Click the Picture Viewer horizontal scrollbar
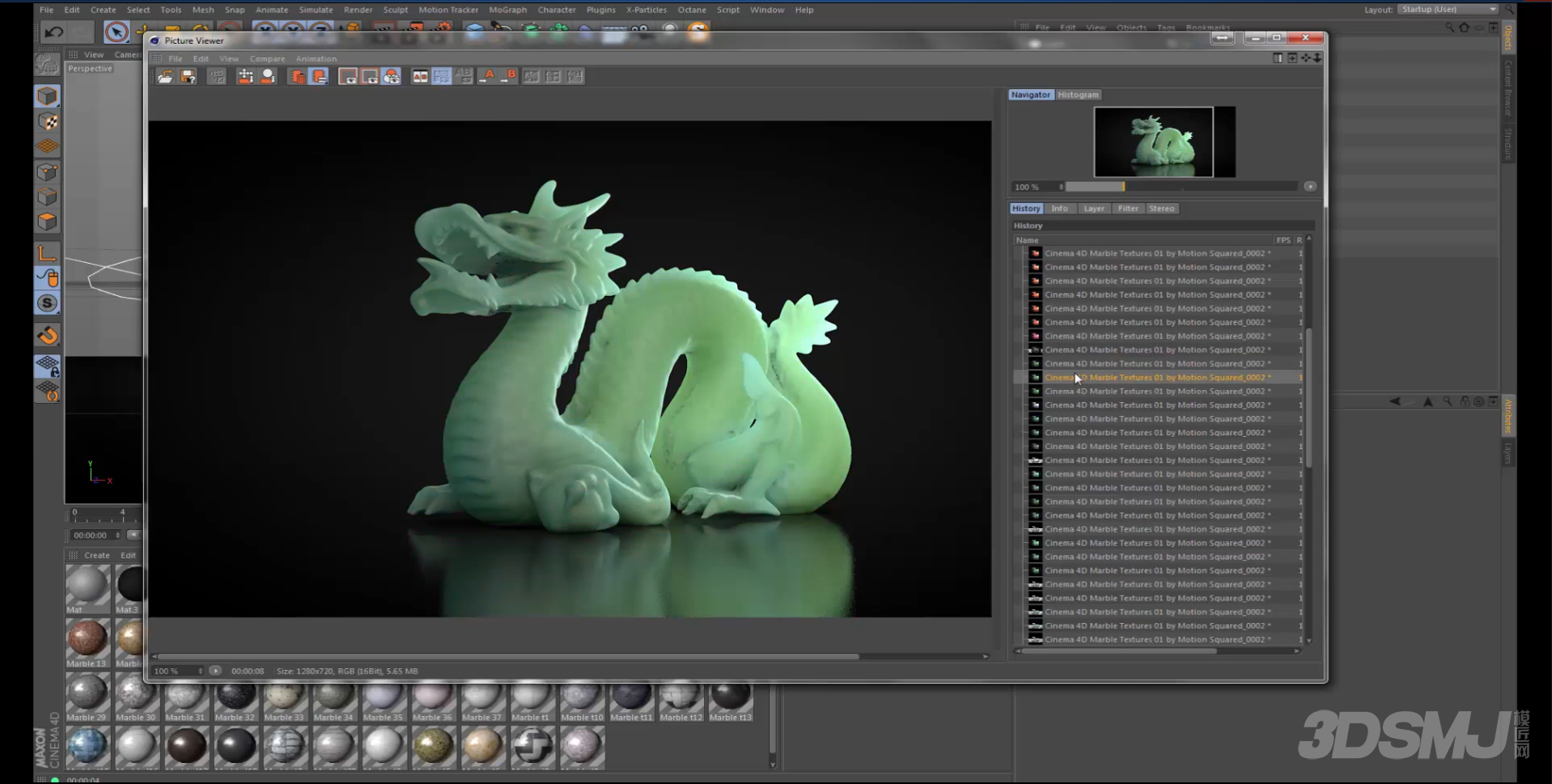This screenshot has width=1552, height=784. pyautogui.click(x=508, y=656)
